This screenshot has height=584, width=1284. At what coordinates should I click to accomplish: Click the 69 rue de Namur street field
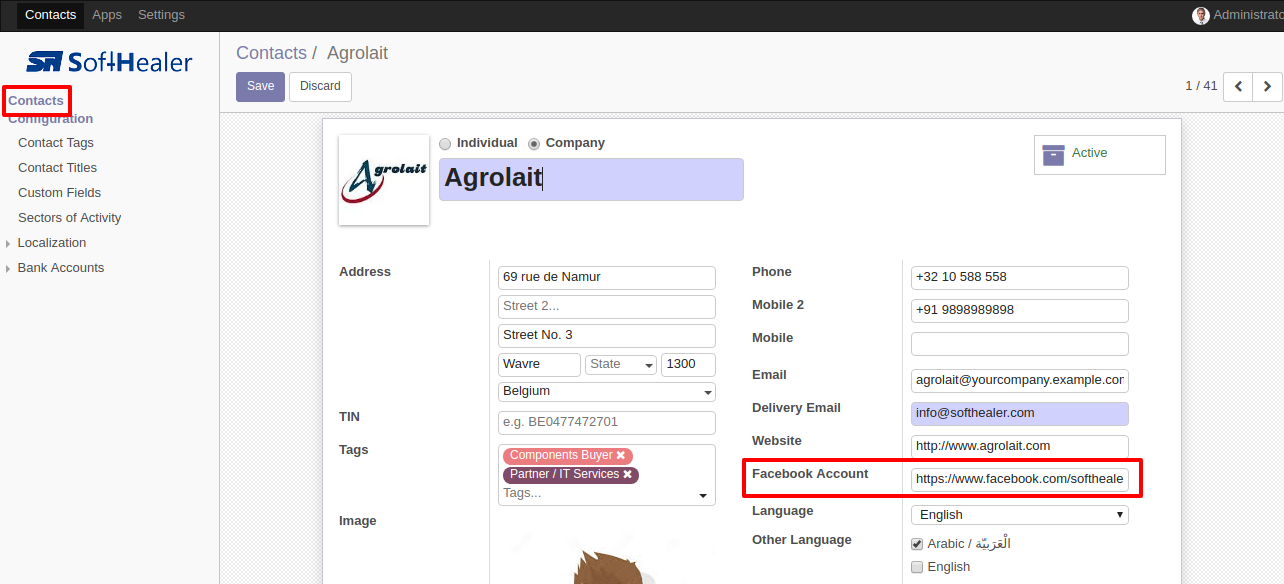click(607, 278)
